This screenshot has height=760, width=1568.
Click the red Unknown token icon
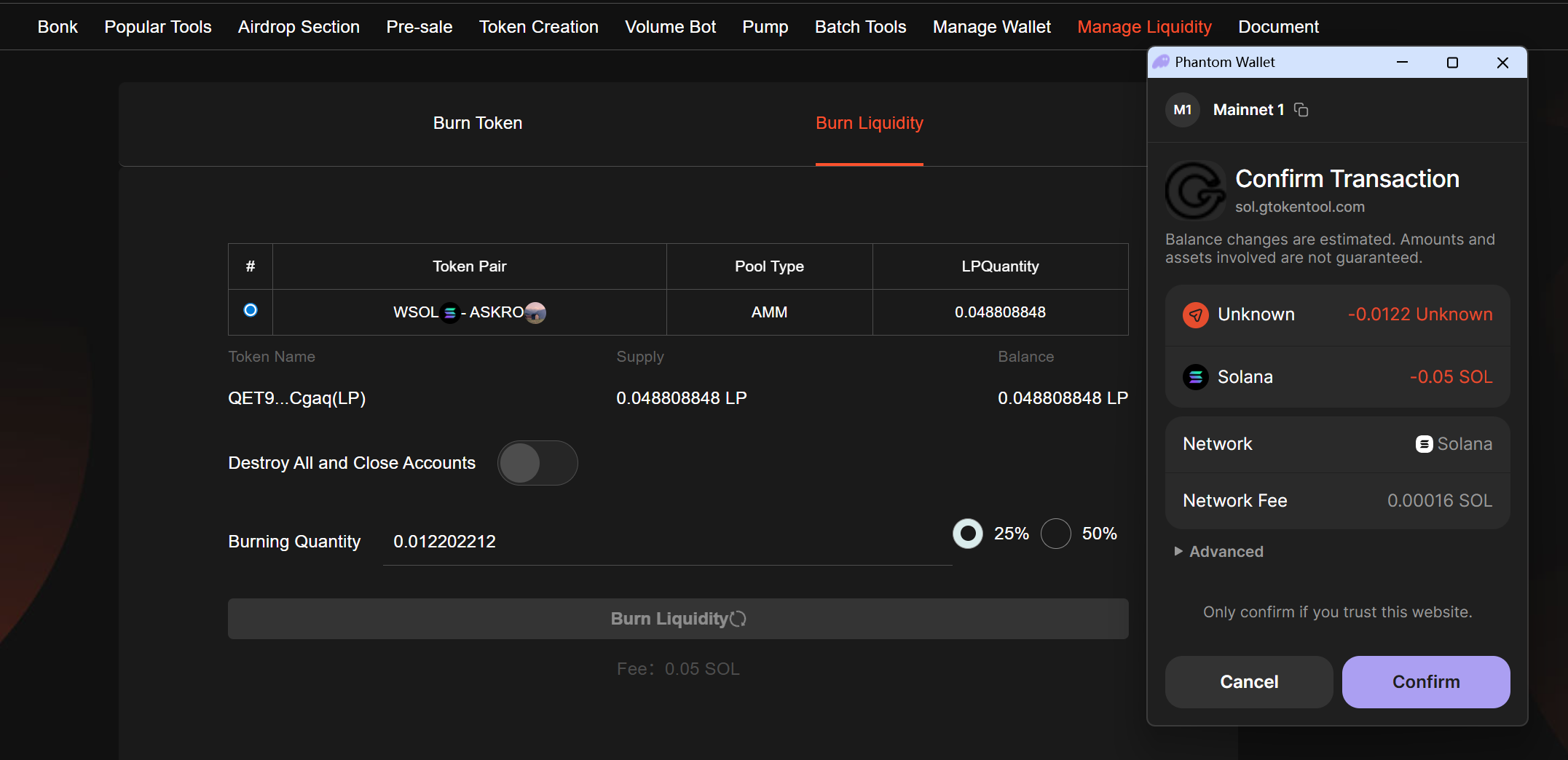pyautogui.click(x=1195, y=314)
